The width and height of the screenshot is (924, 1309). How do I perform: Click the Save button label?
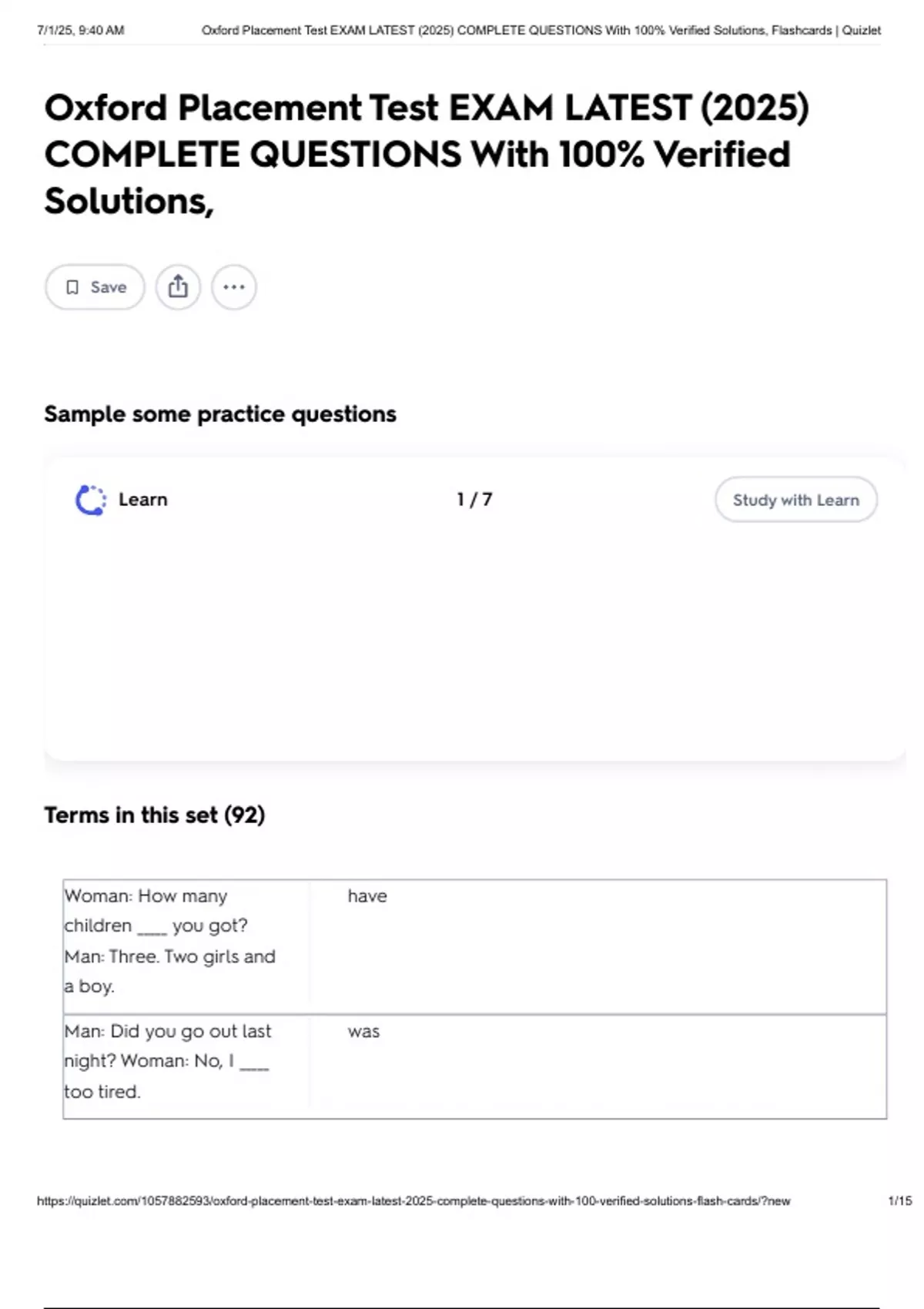[x=108, y=287]
